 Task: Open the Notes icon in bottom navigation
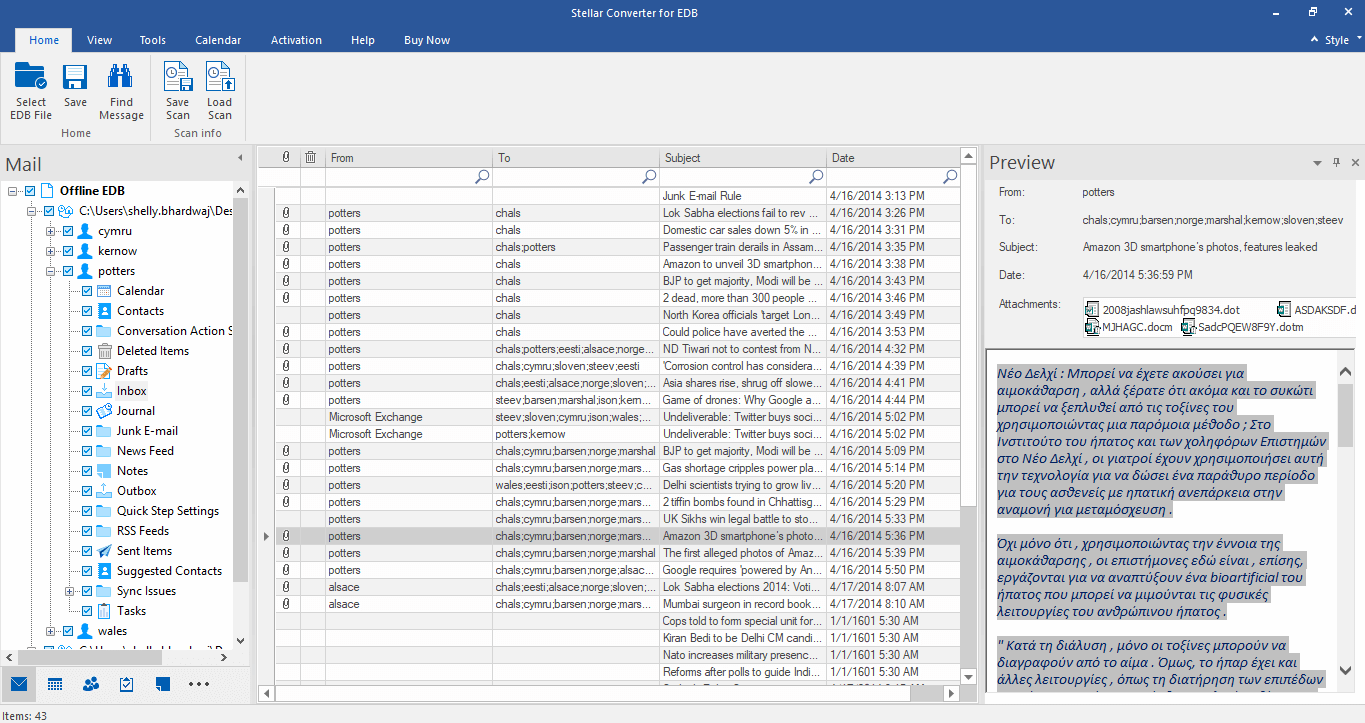(x=163, y=684)
